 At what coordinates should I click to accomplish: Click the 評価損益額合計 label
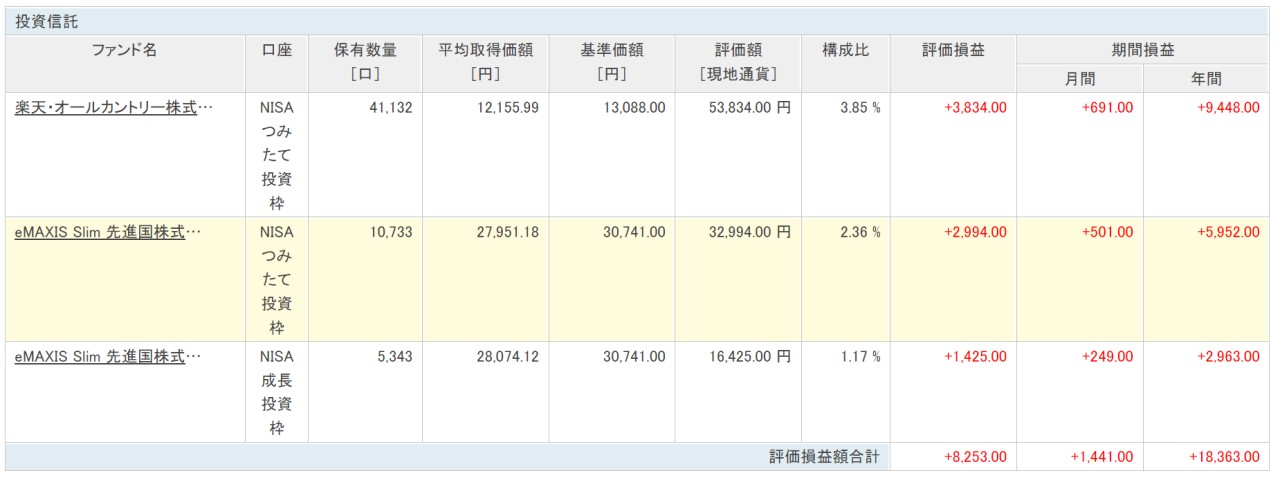click(824, 457)
